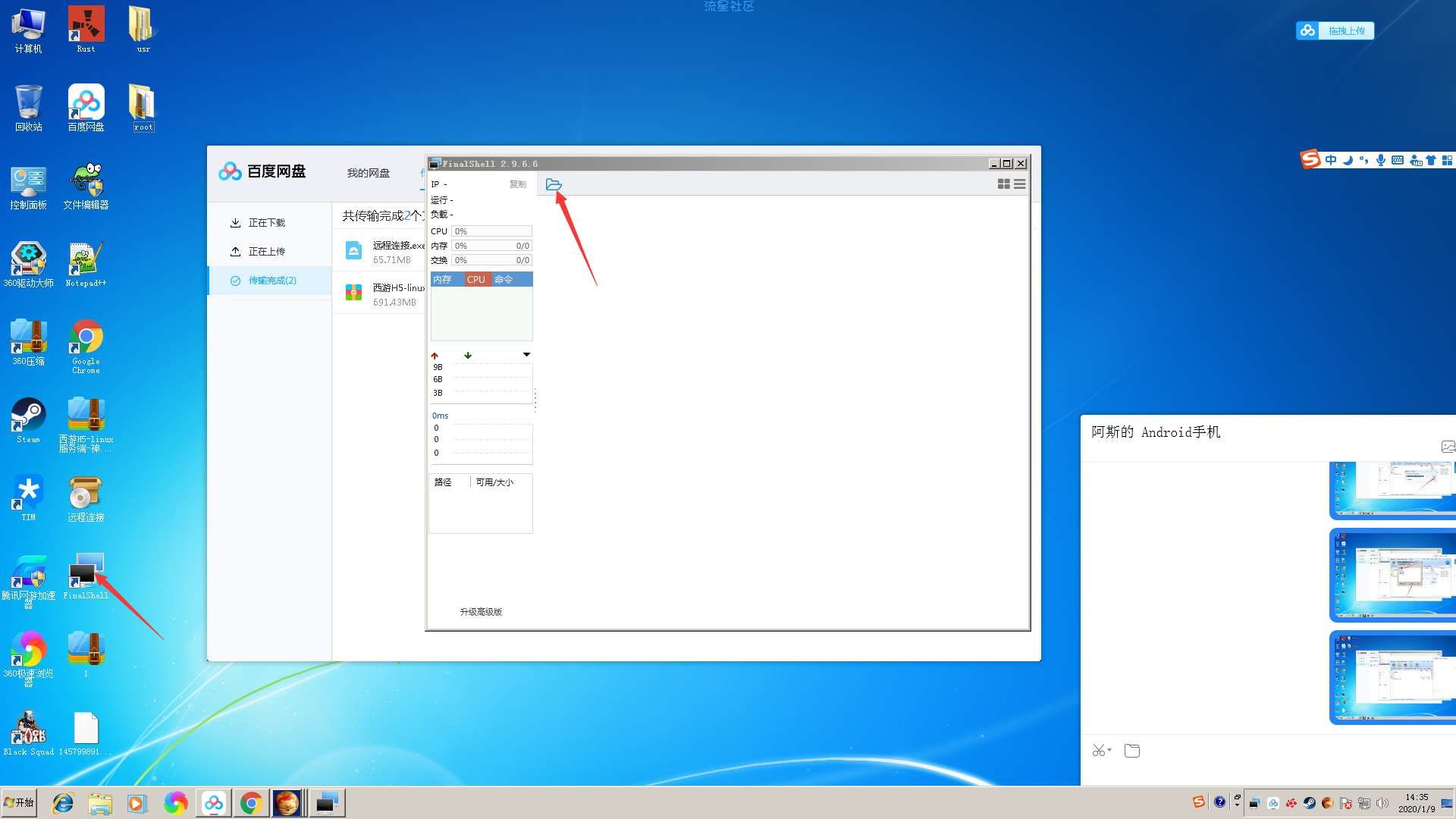This screenshot has height=819, width=1456.
Task: Click the Sogou input method S logo
Action: click(x=1310, y=159)
